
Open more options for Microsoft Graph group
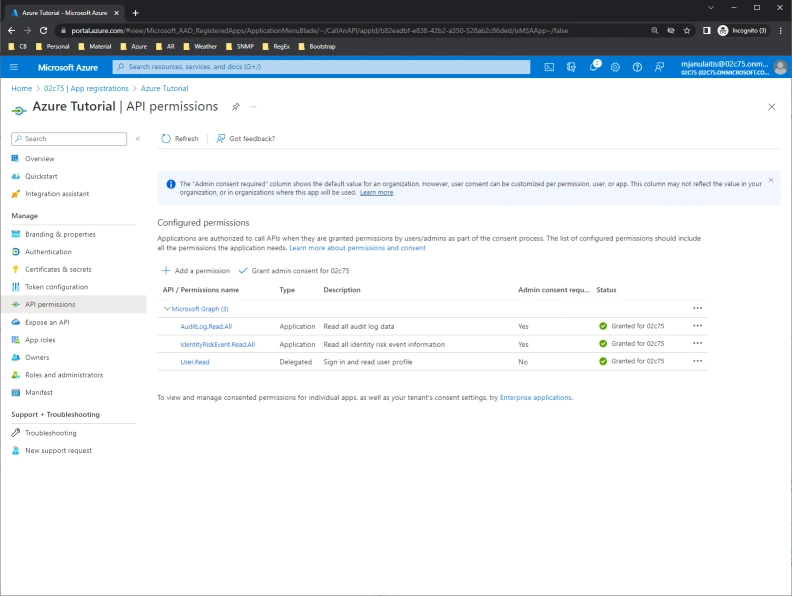coord(698,308)
